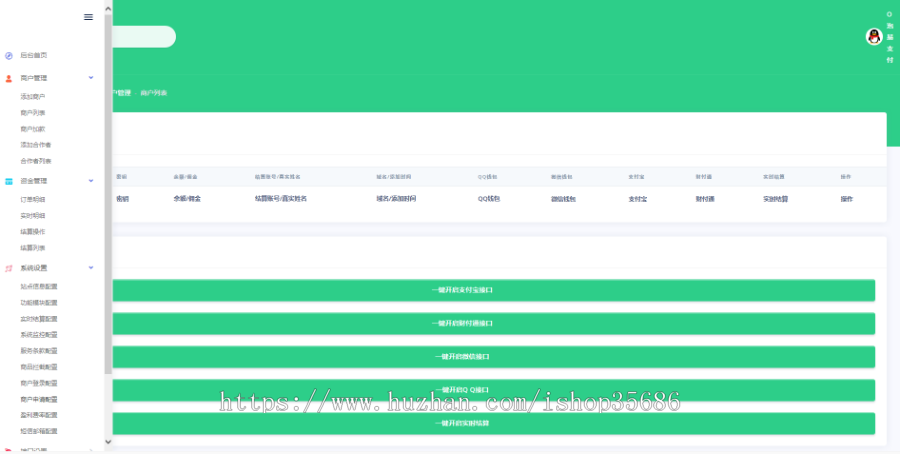The height and width of the screenshot is (454, 900).
Task: Open 功能模块配置 settings item
Action: coord(39,302)
